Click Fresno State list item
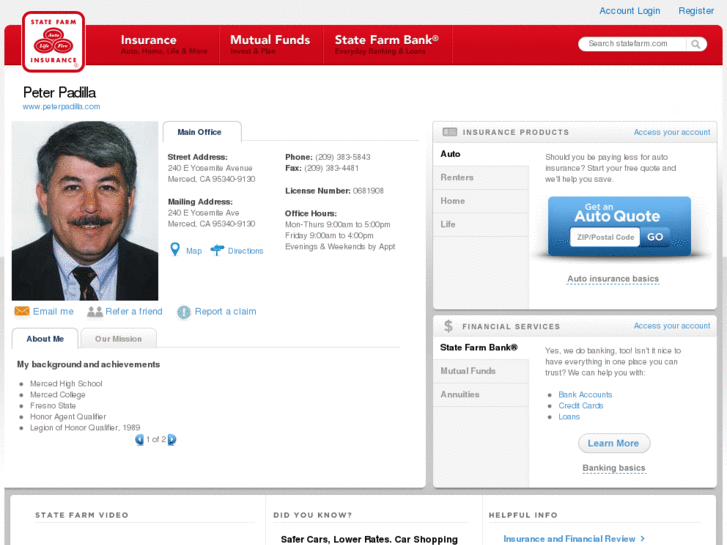727x545 pixels. click(x=53, y=406)
